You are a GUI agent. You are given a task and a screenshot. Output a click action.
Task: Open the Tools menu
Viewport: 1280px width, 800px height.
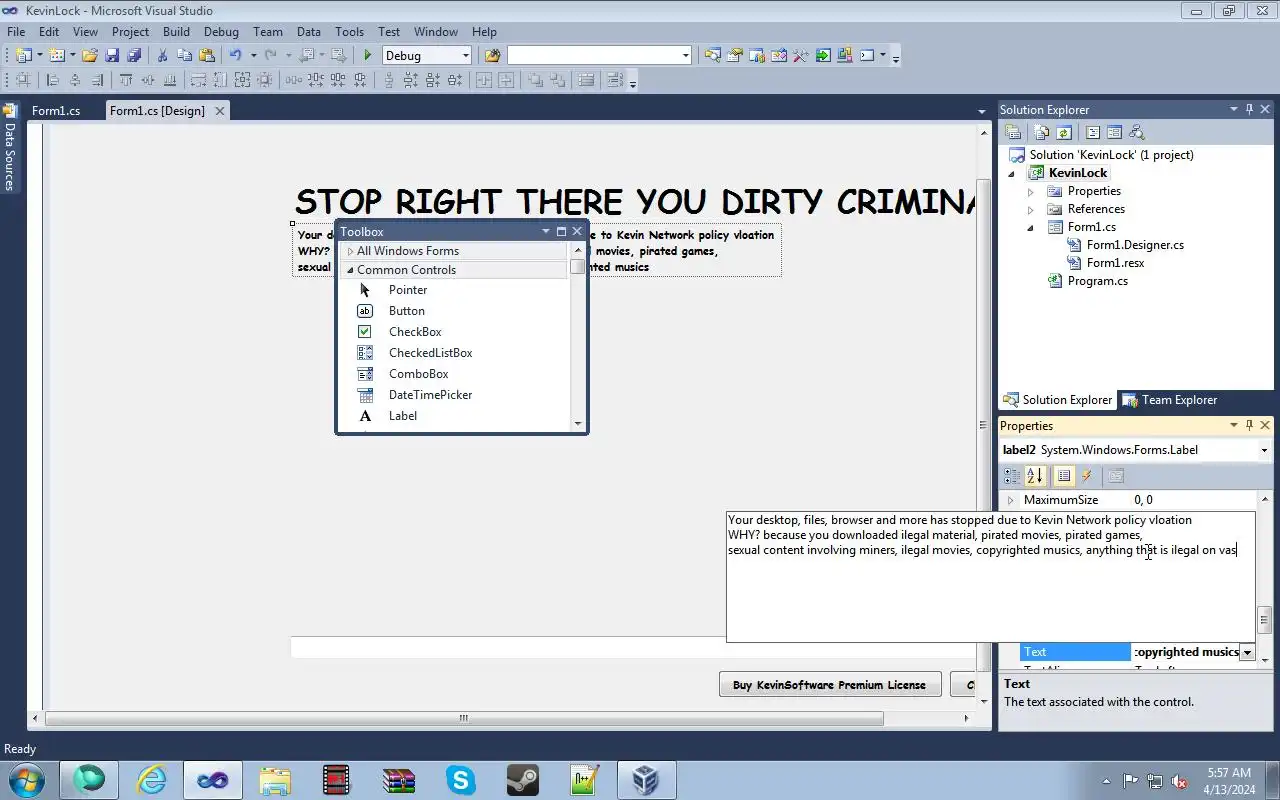pyautogui.click(x=349, y=32)
